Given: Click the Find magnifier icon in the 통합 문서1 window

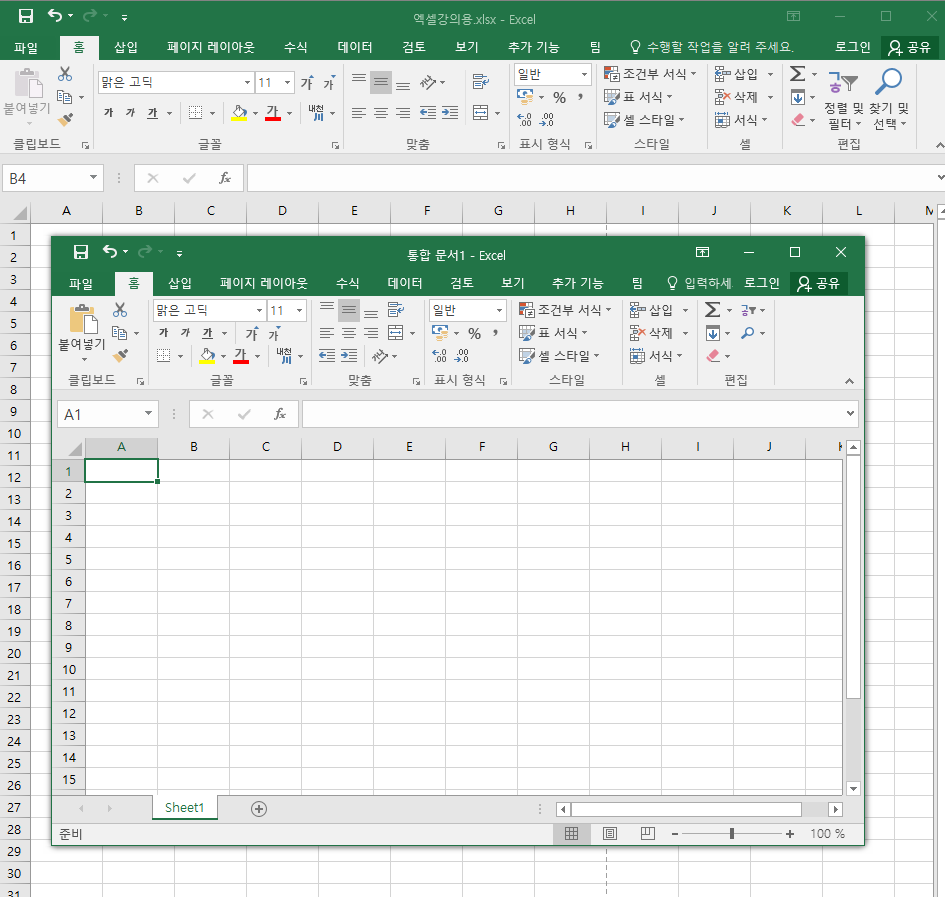Looking at the screenshot, I should point(747,333).
